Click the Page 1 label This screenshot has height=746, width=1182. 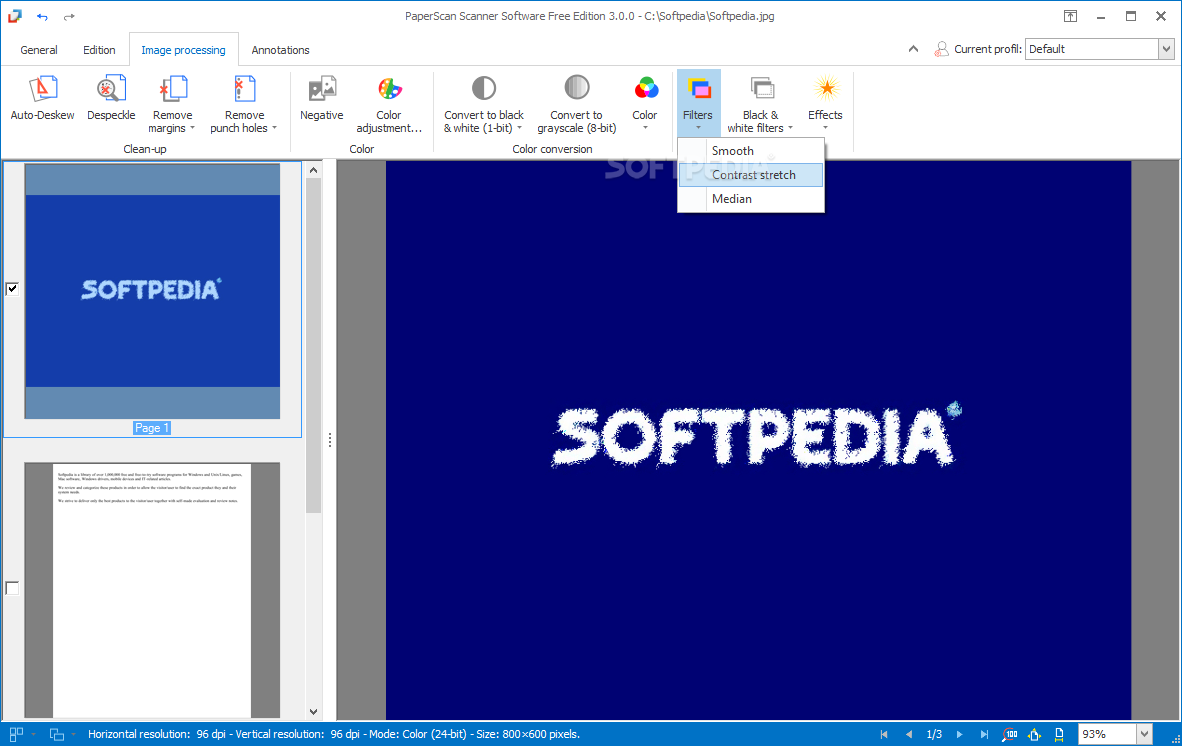pos(152,428)
